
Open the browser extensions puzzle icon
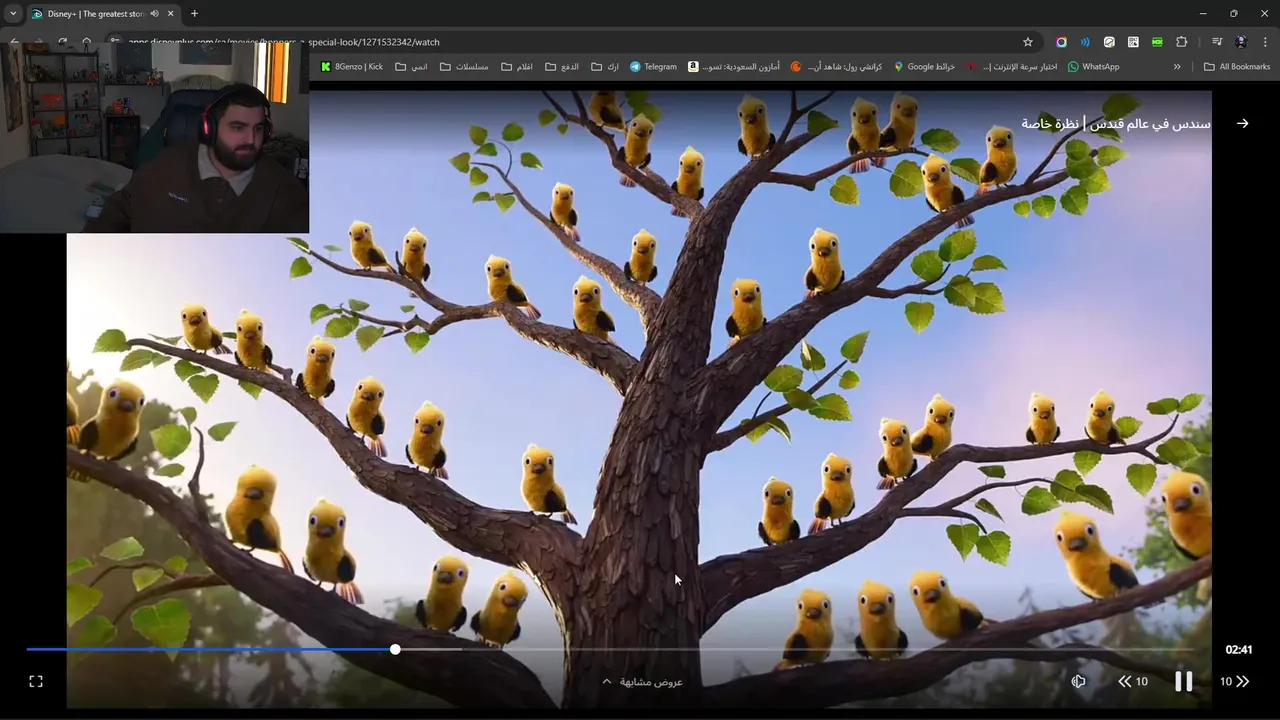click(x=1181, y=42)
